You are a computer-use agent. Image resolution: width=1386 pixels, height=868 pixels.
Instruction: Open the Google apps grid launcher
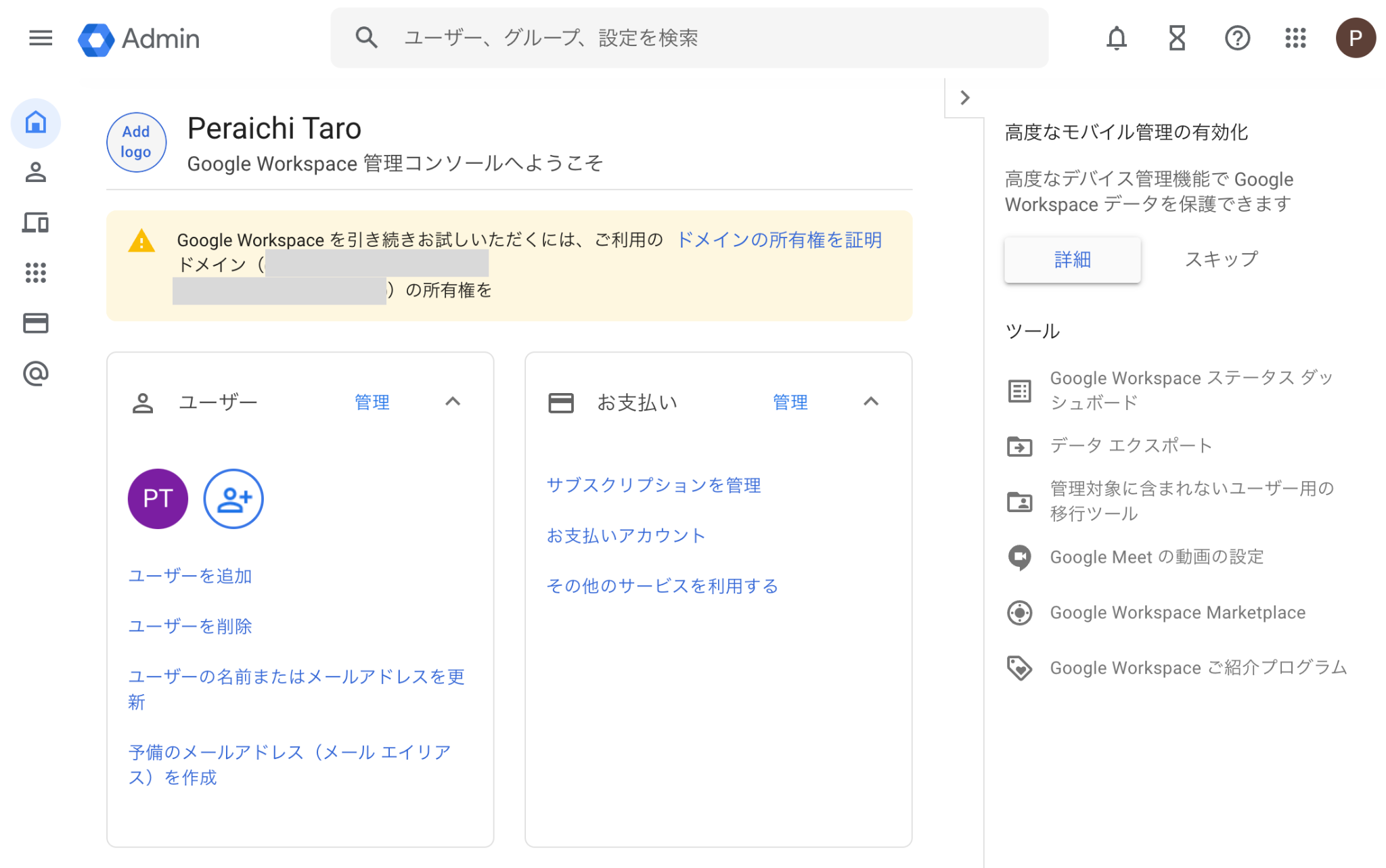pyautogui.click(x=1295, y=38)
